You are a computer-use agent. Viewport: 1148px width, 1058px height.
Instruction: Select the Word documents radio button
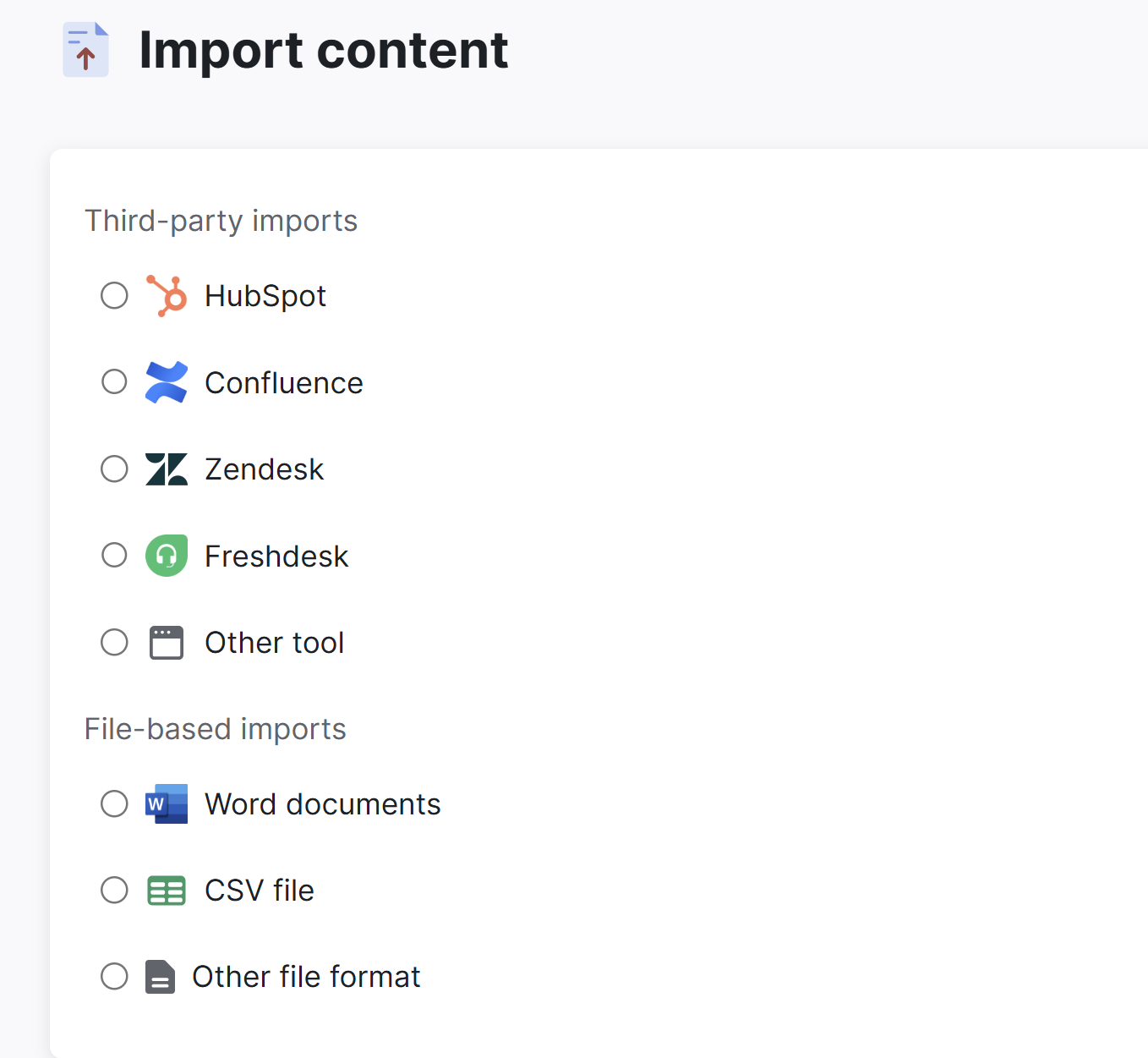114,803
